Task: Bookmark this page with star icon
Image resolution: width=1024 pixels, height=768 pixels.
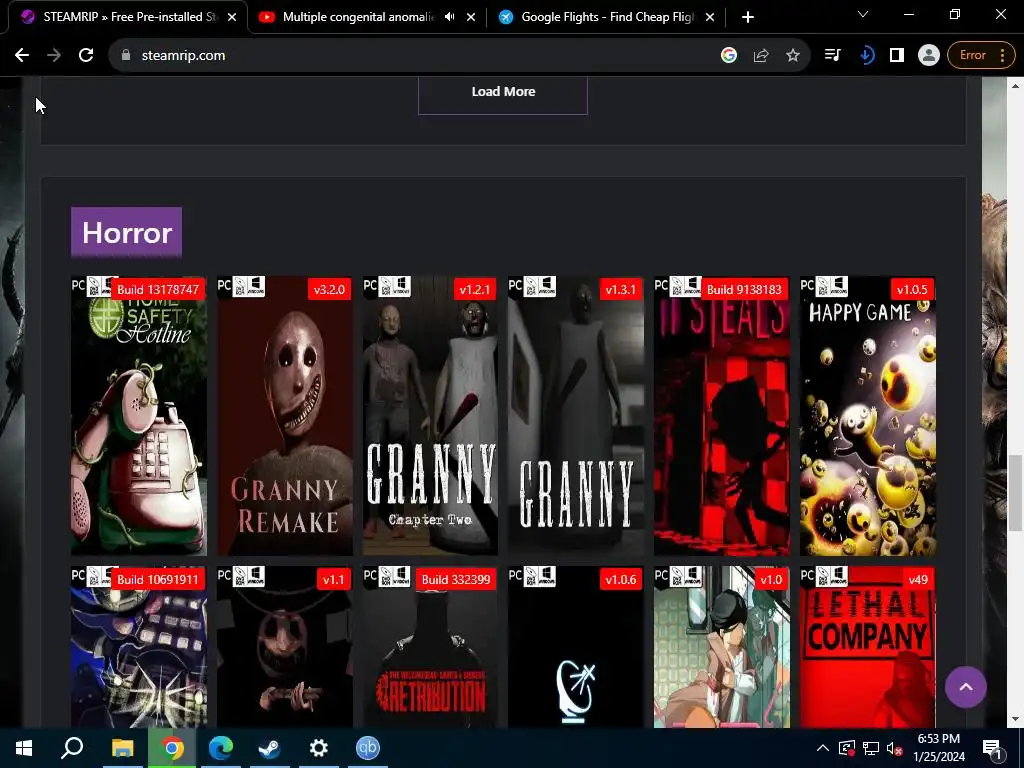Action: (793, 56)
